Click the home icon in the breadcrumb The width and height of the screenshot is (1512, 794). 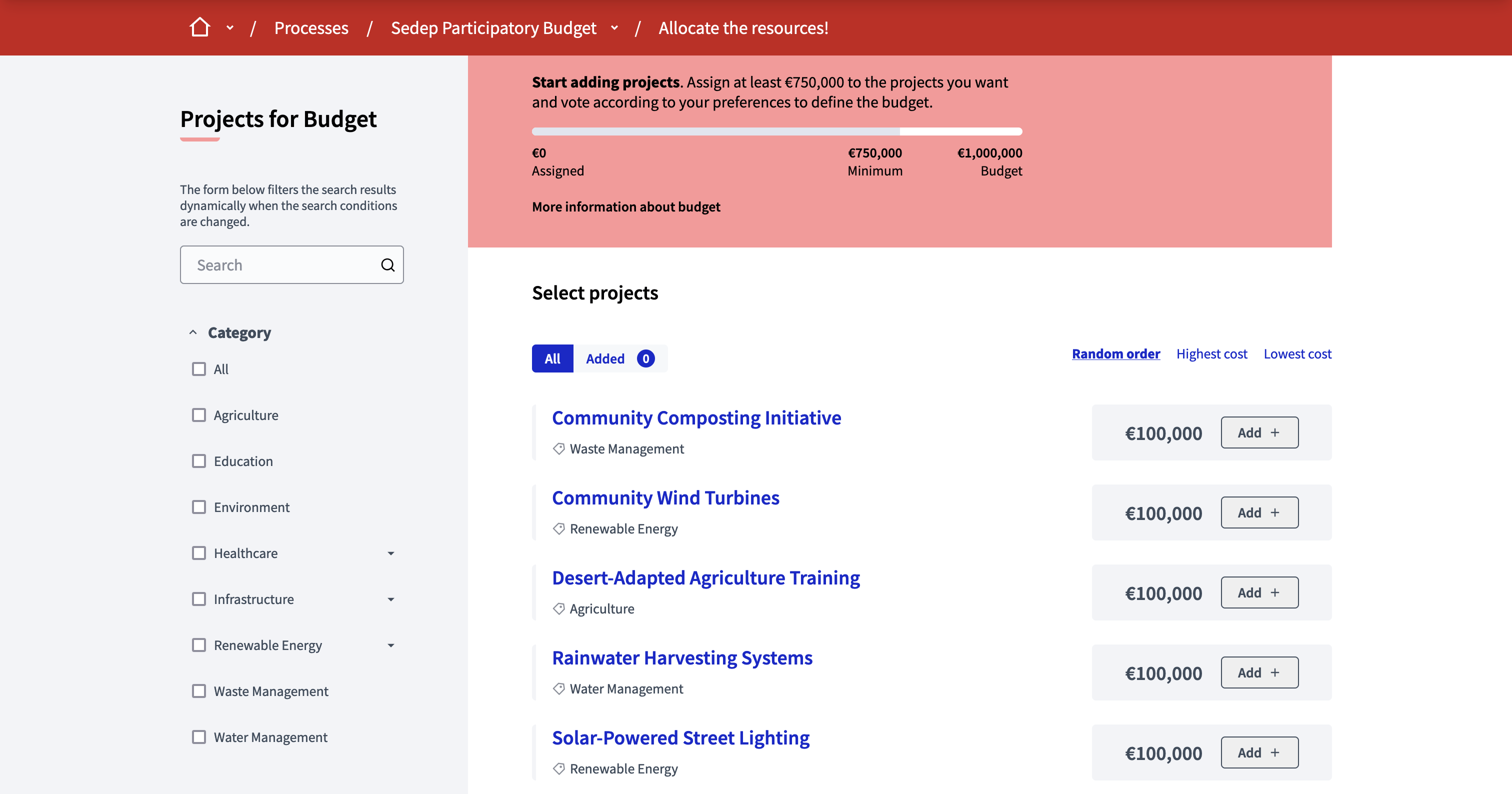pyautogui.click(x=200, y=27)
